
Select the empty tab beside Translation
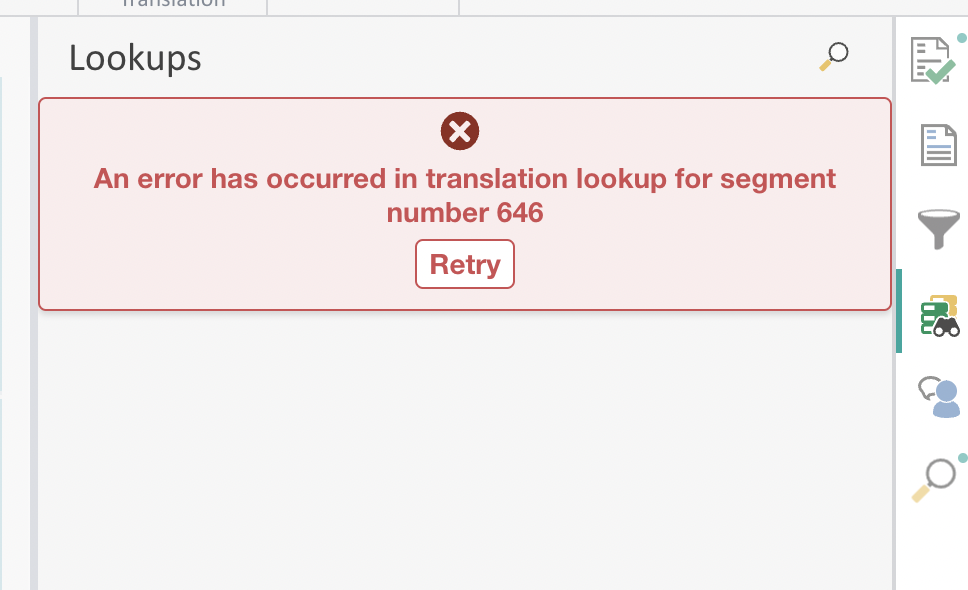362,5
